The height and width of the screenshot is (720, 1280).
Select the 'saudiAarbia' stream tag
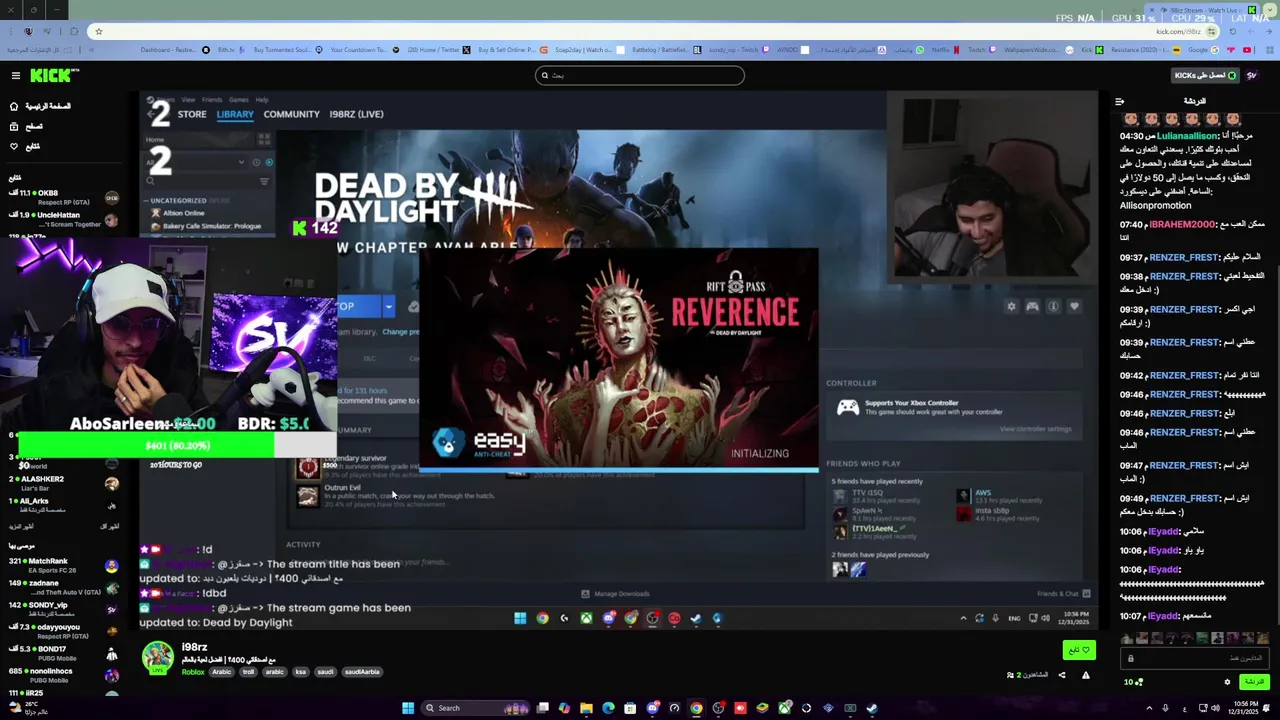(x=362, y=672)
